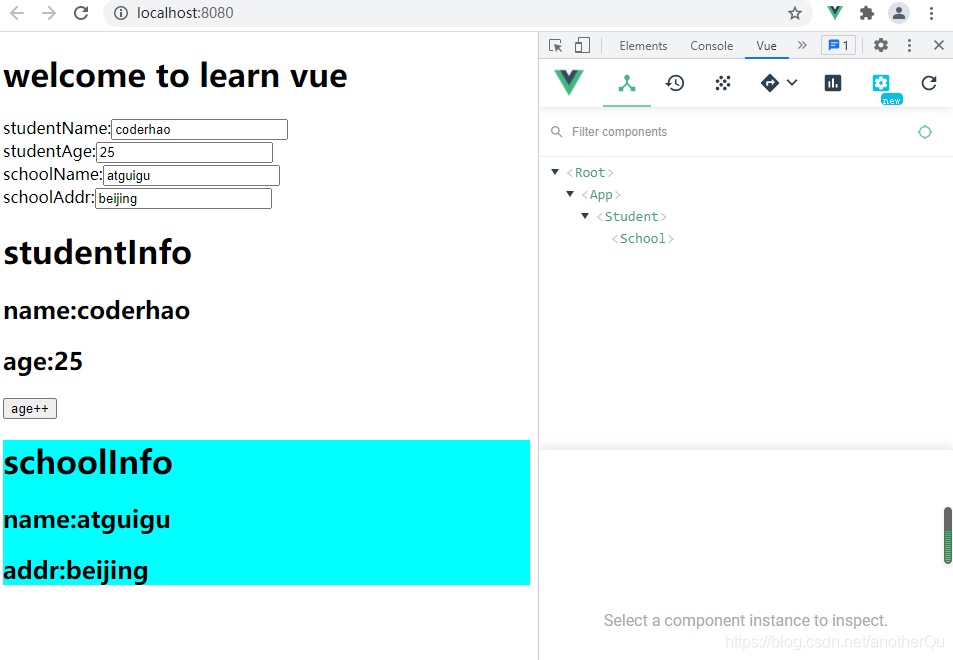Expand the Routing dropdown arrow
This screenshot has height=660, width=953.
click(792, 83)
